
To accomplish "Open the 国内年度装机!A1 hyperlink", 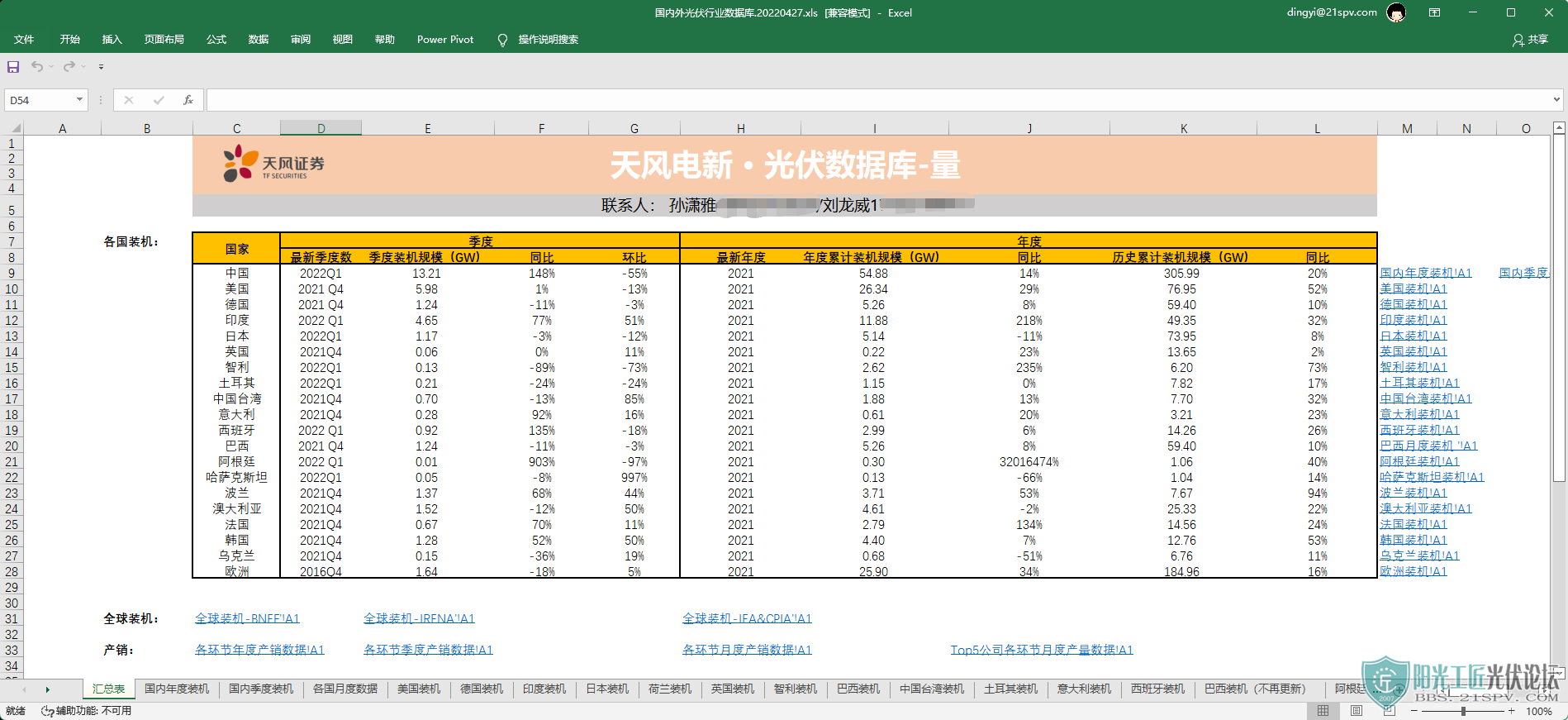I will (1426, 273).
